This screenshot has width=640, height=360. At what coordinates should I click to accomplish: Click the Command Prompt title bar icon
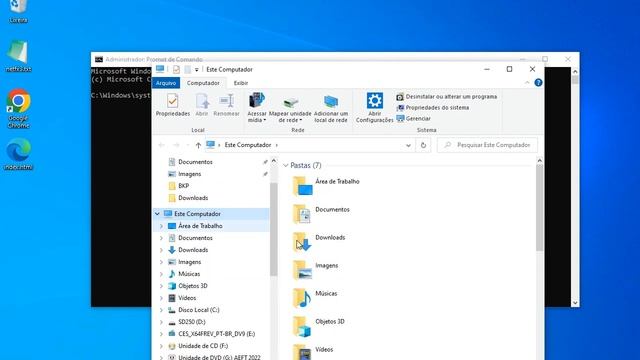click(98, 60)
